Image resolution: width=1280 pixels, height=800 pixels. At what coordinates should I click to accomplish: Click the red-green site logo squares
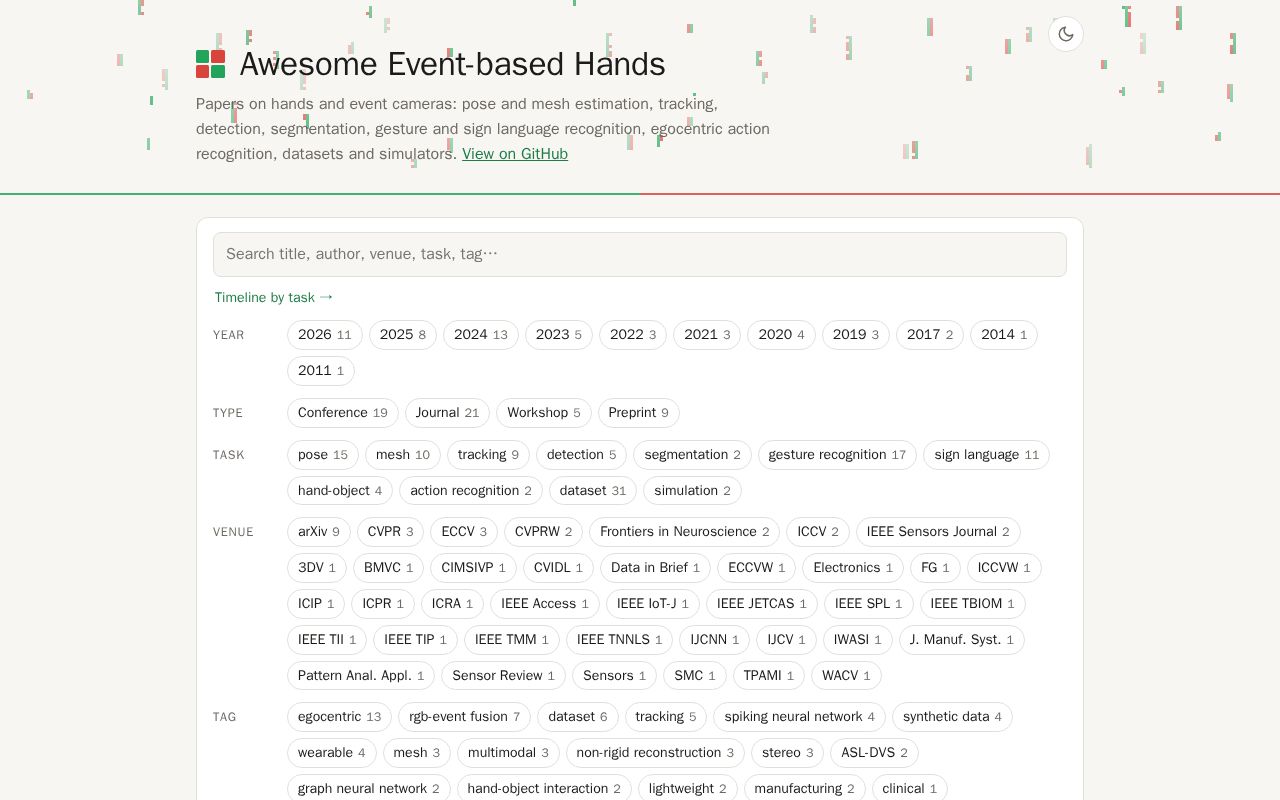210,64
